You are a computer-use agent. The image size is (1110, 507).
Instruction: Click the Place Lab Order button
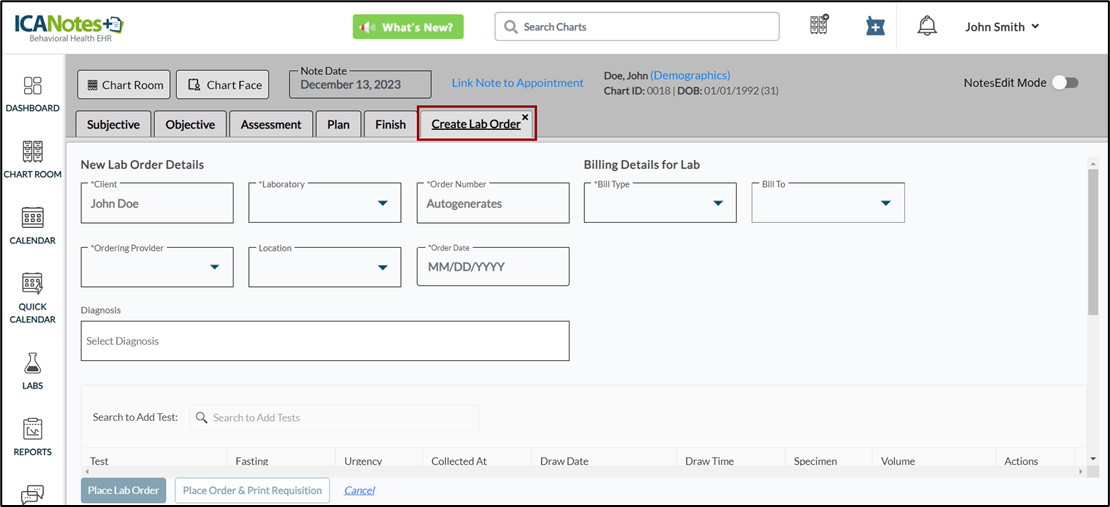tap(123, 490)
